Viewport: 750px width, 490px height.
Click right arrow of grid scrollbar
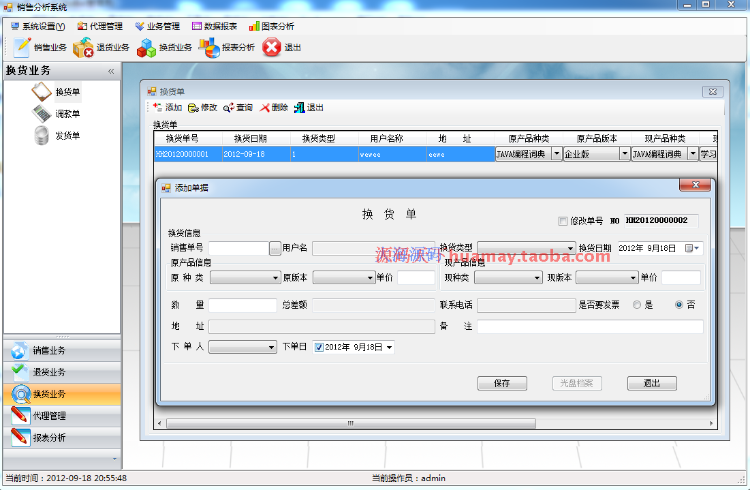click(711, 423)
